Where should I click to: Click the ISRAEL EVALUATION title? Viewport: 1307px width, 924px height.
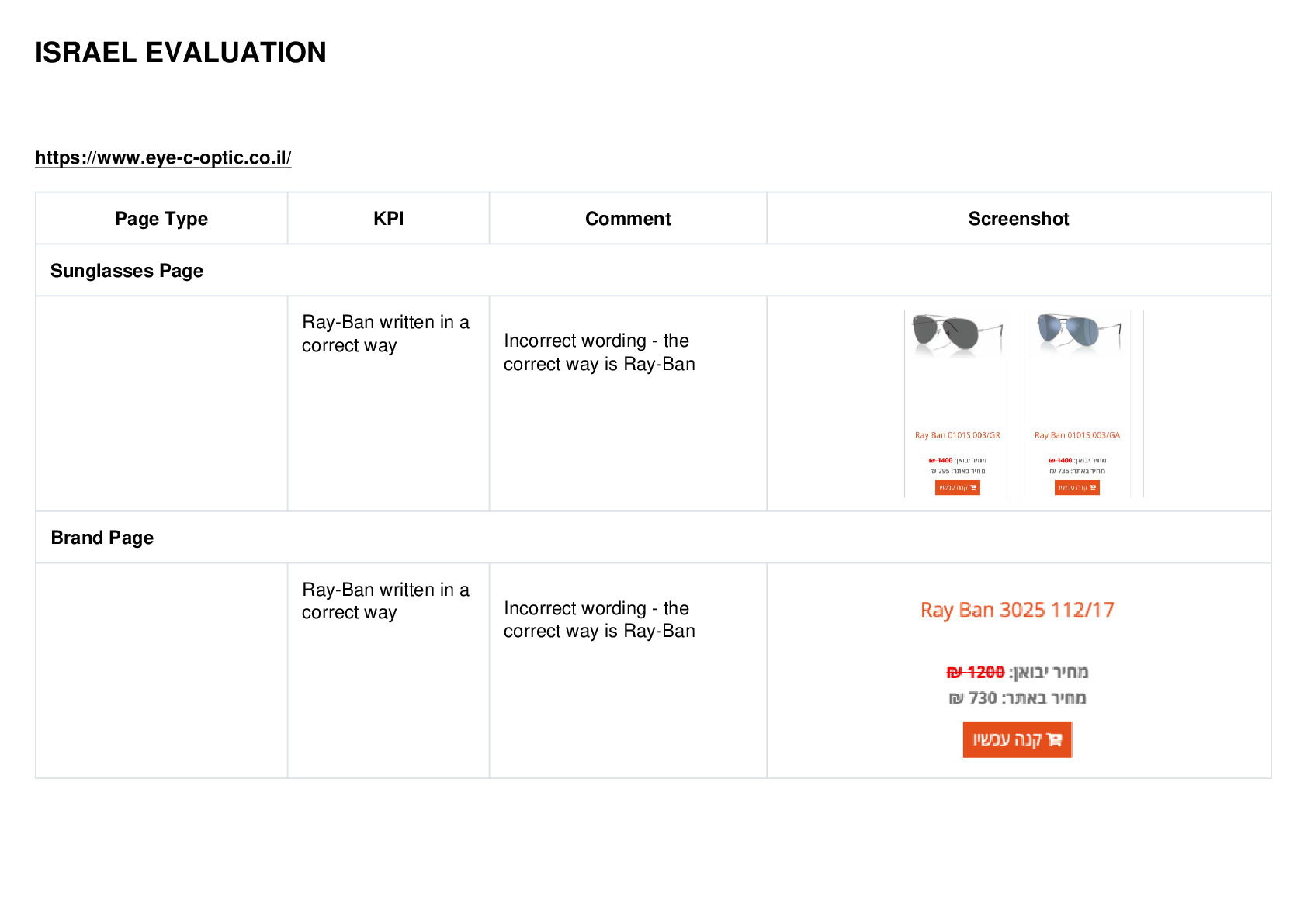[x=181, y=53]
